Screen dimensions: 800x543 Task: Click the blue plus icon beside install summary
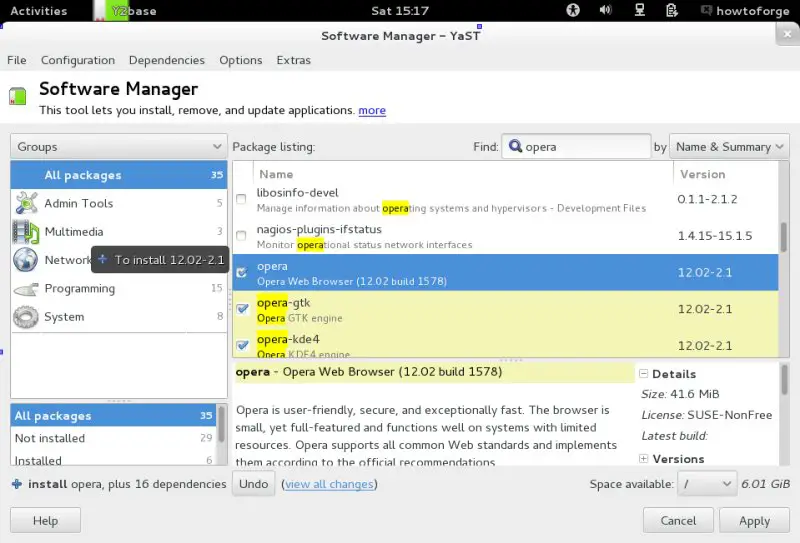click(x=17, y=484)
